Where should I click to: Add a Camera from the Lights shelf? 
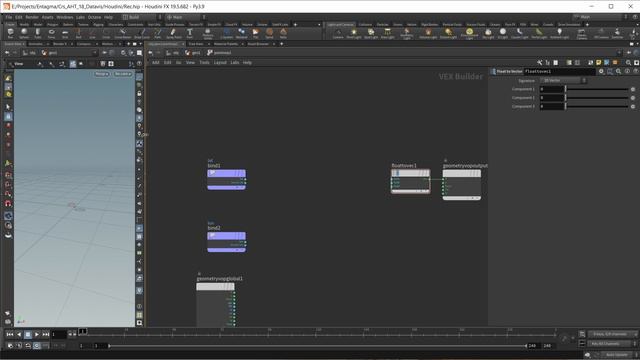338,33
